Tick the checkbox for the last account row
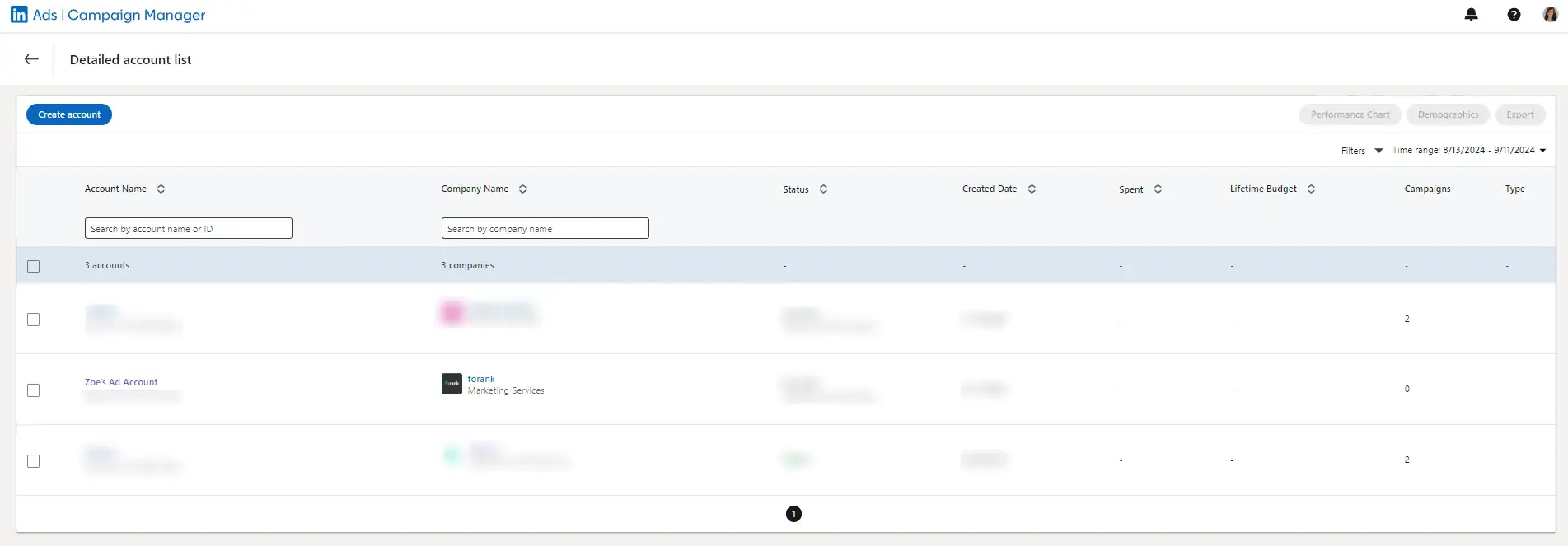1568x546 pixels. (x=33, y=461)
